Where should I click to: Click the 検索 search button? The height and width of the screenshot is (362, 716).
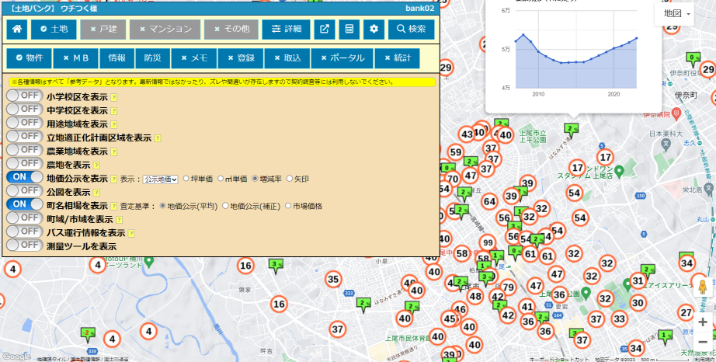click(x=411, y=29)
